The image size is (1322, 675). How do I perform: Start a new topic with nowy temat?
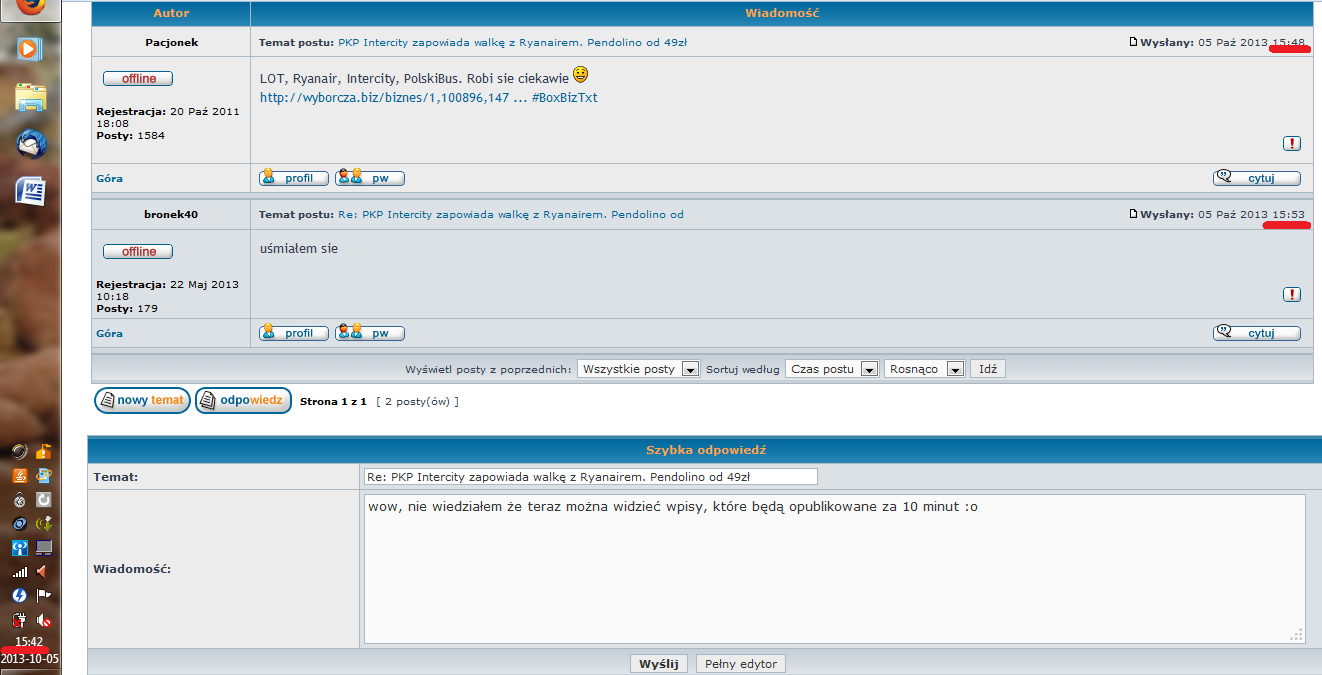click(x=142, y=401)
